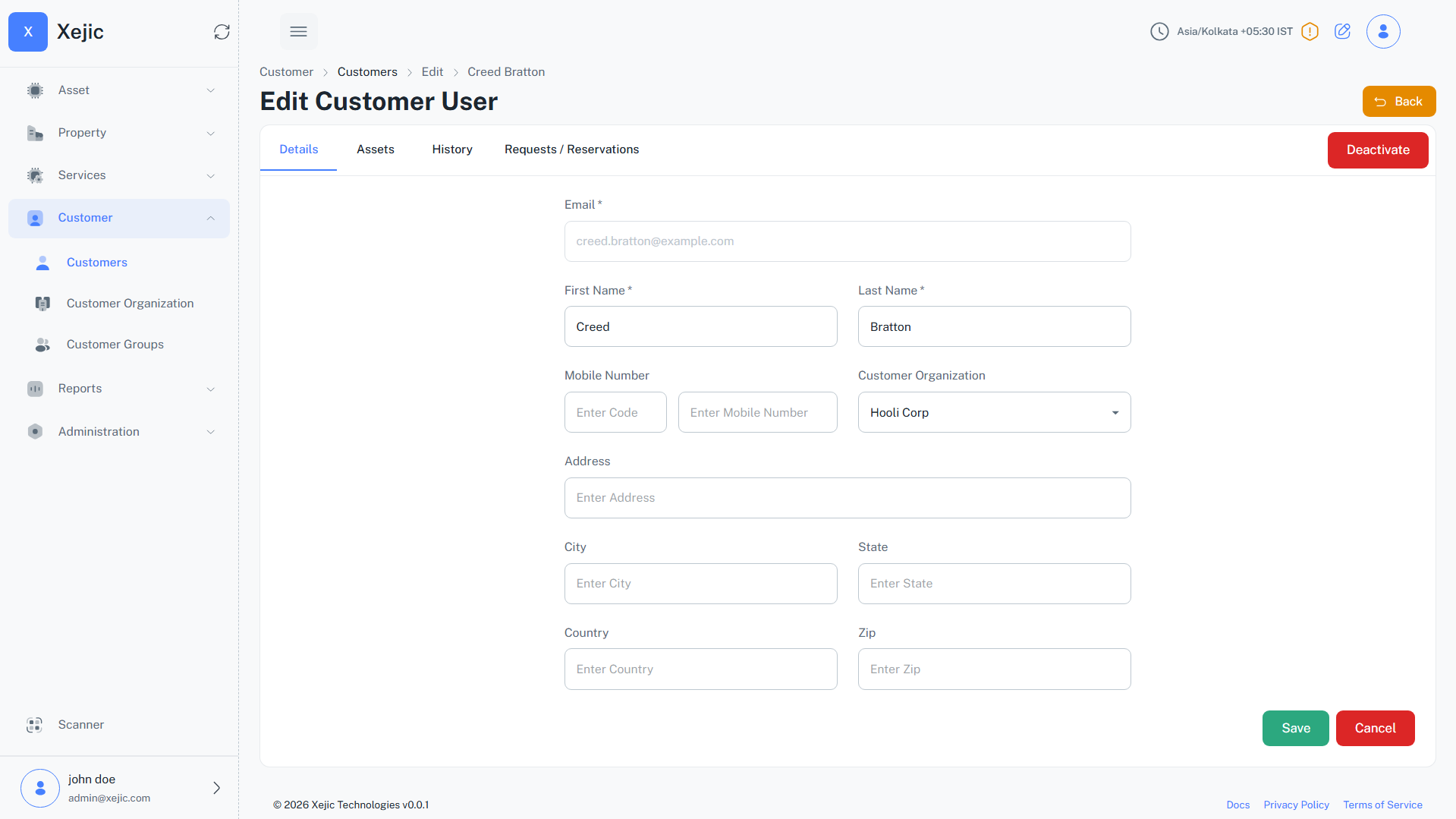Click the edit pencil icon in header
Viewport: 1456px width, 819px height.
1342,31
